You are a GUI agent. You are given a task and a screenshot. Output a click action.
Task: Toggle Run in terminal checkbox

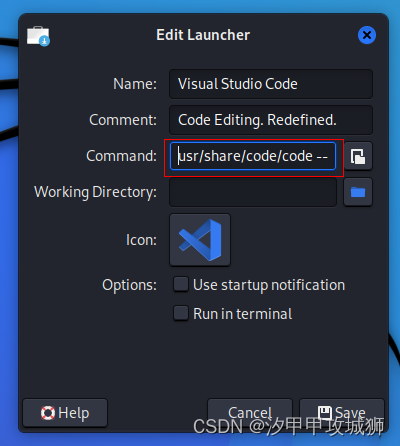point(181,313)
